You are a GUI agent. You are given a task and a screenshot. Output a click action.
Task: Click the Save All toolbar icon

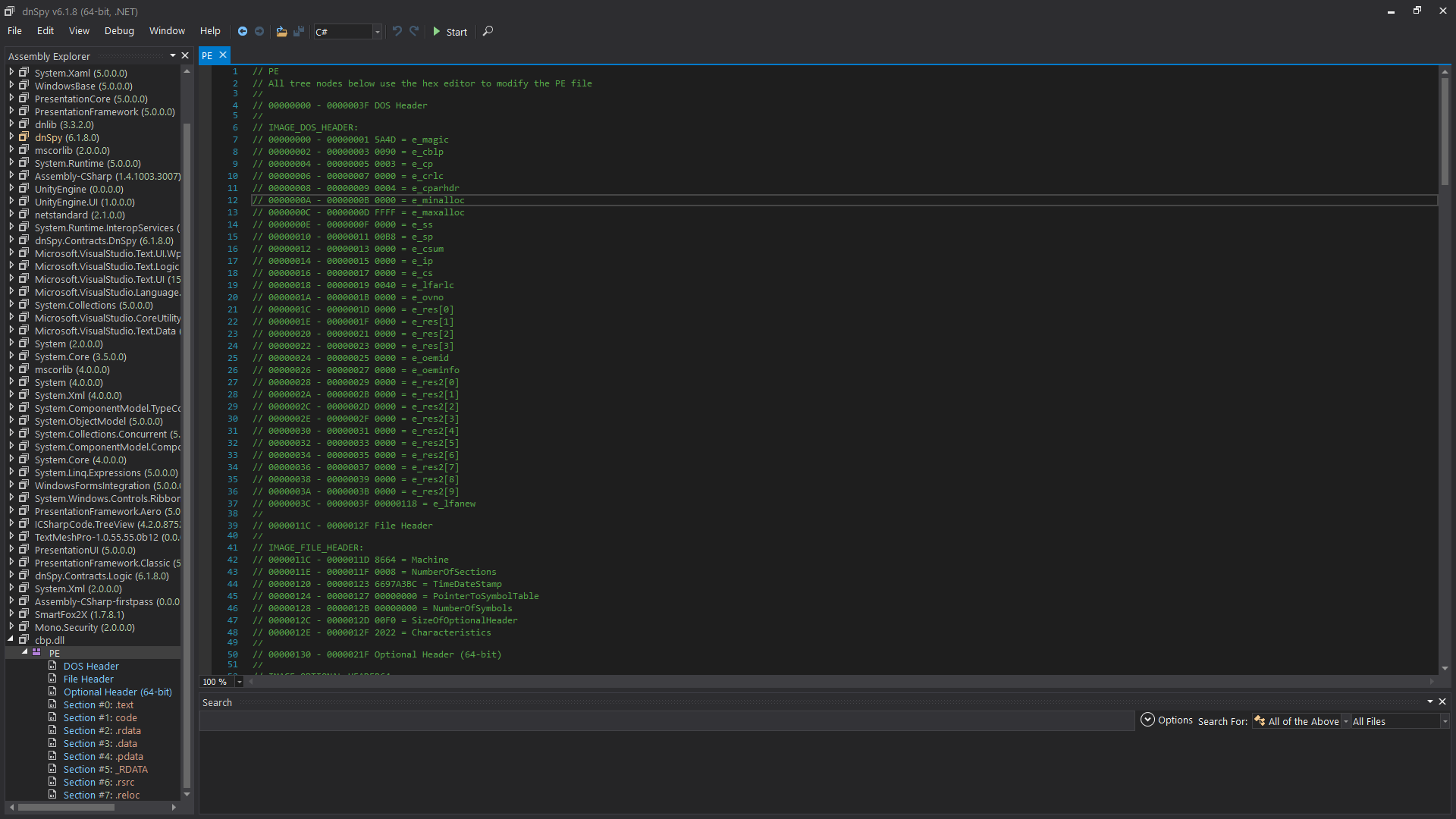click(x=299, y=31)
